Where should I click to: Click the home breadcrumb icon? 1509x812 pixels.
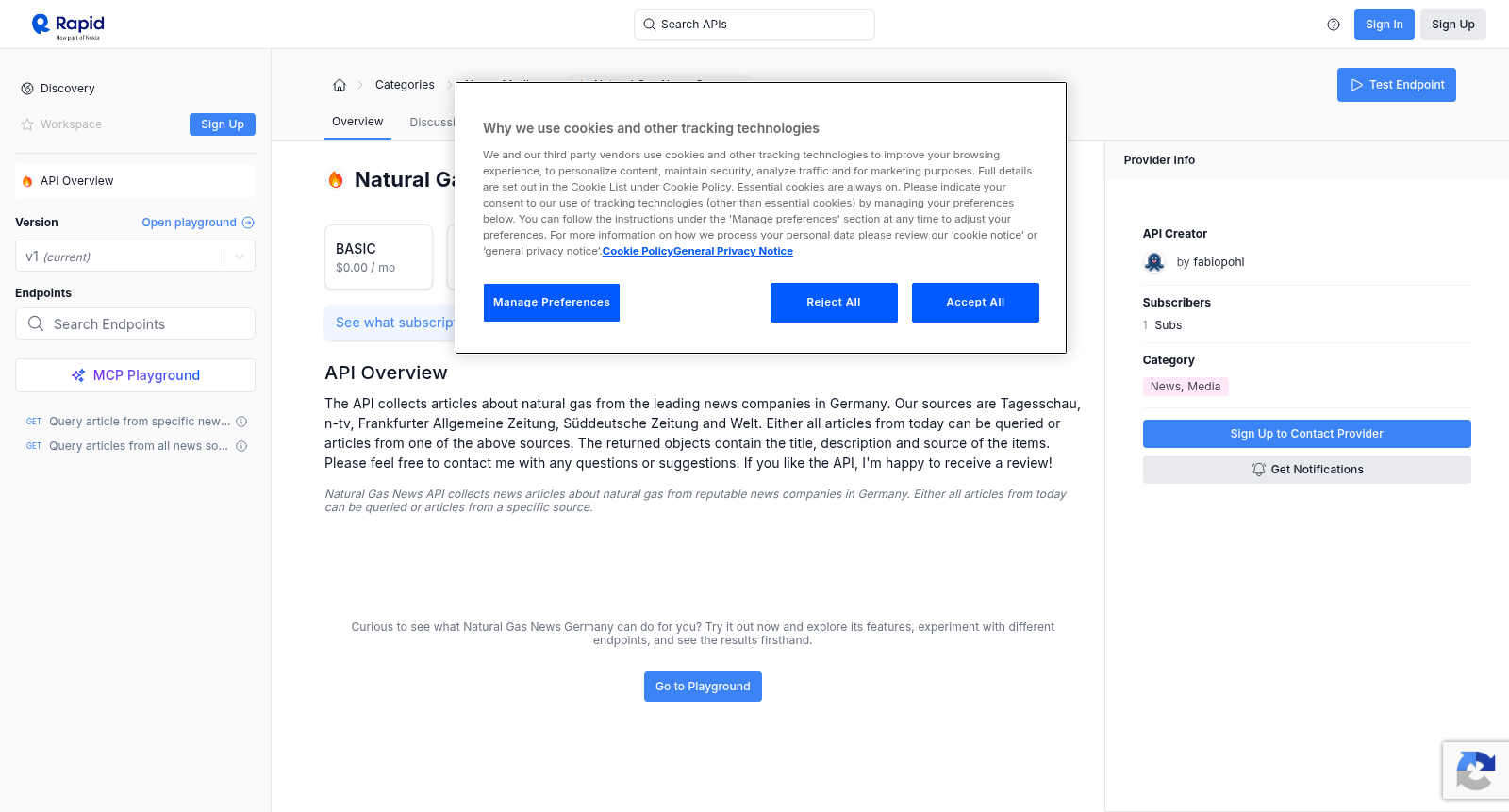click(x=340, y=85)
